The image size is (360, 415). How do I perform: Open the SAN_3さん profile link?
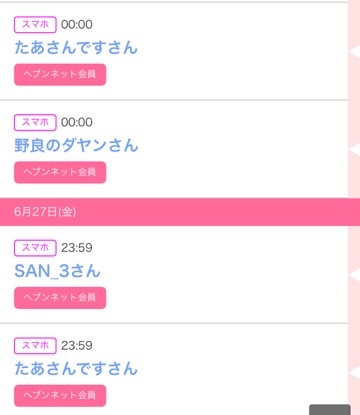(57, 271)
